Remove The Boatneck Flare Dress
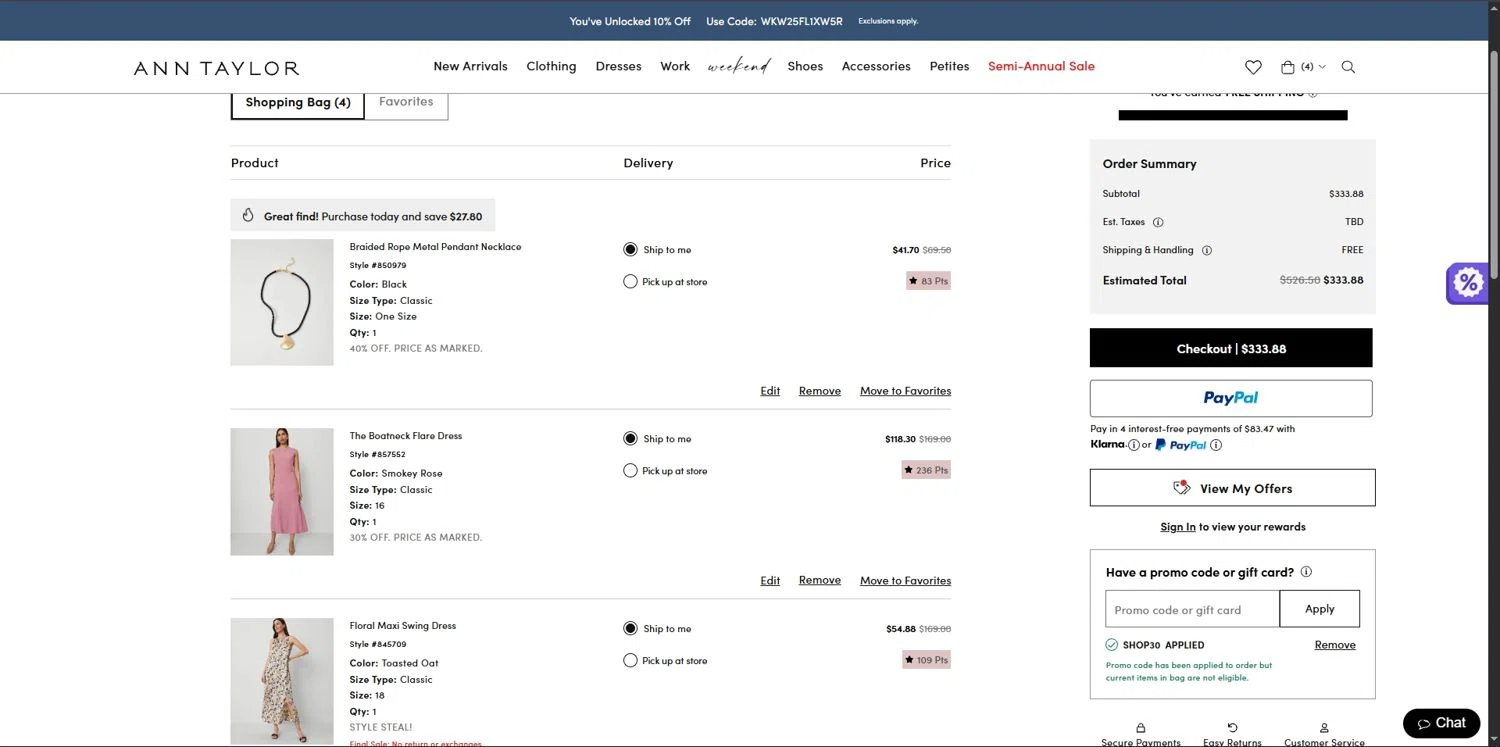The width and height of the screenshot is (1500, 747). [x=820, y=580]
